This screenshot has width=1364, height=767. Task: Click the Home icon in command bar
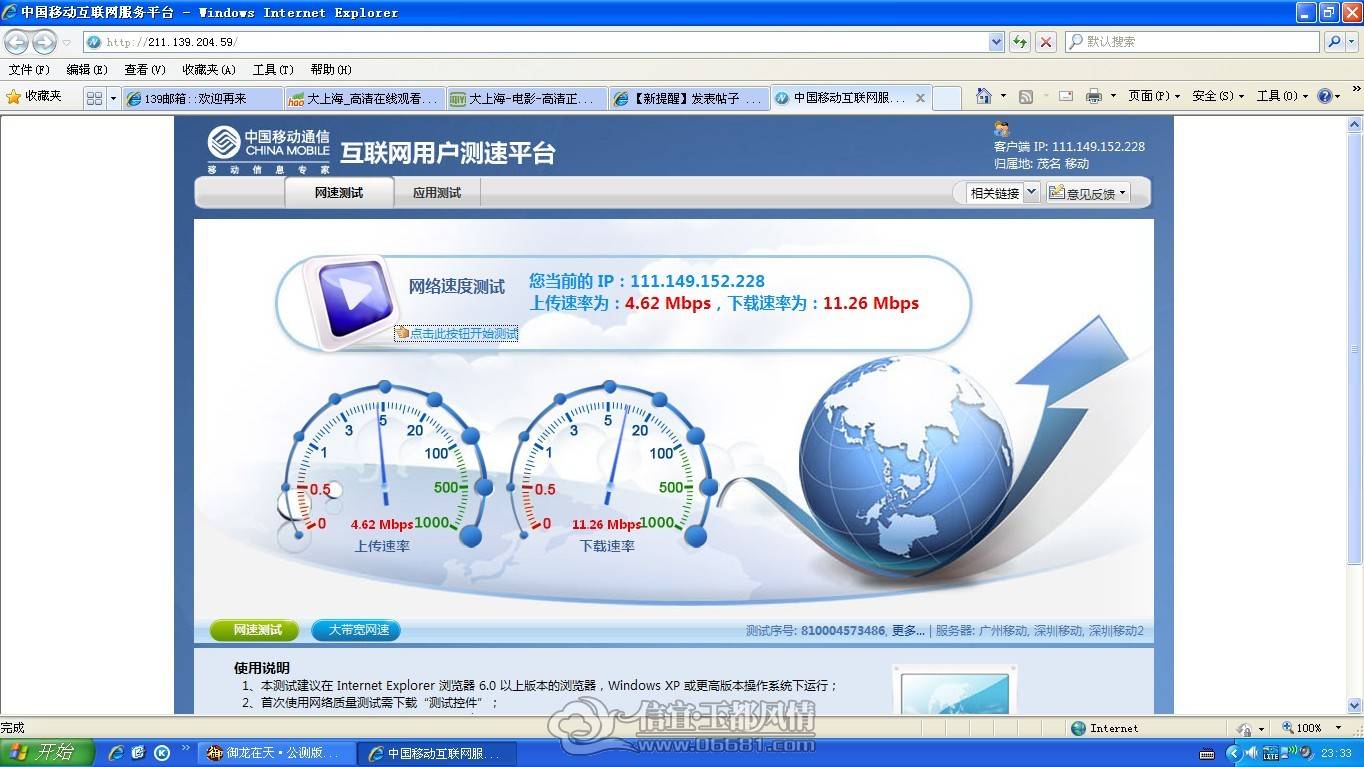click(x=984, y=96)
